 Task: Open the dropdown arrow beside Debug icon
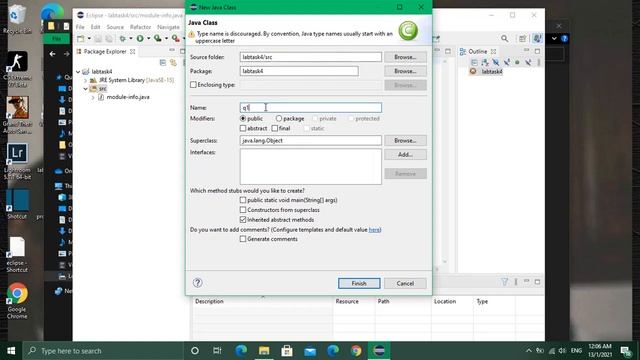pyautogui.click(x=131, y=38)
